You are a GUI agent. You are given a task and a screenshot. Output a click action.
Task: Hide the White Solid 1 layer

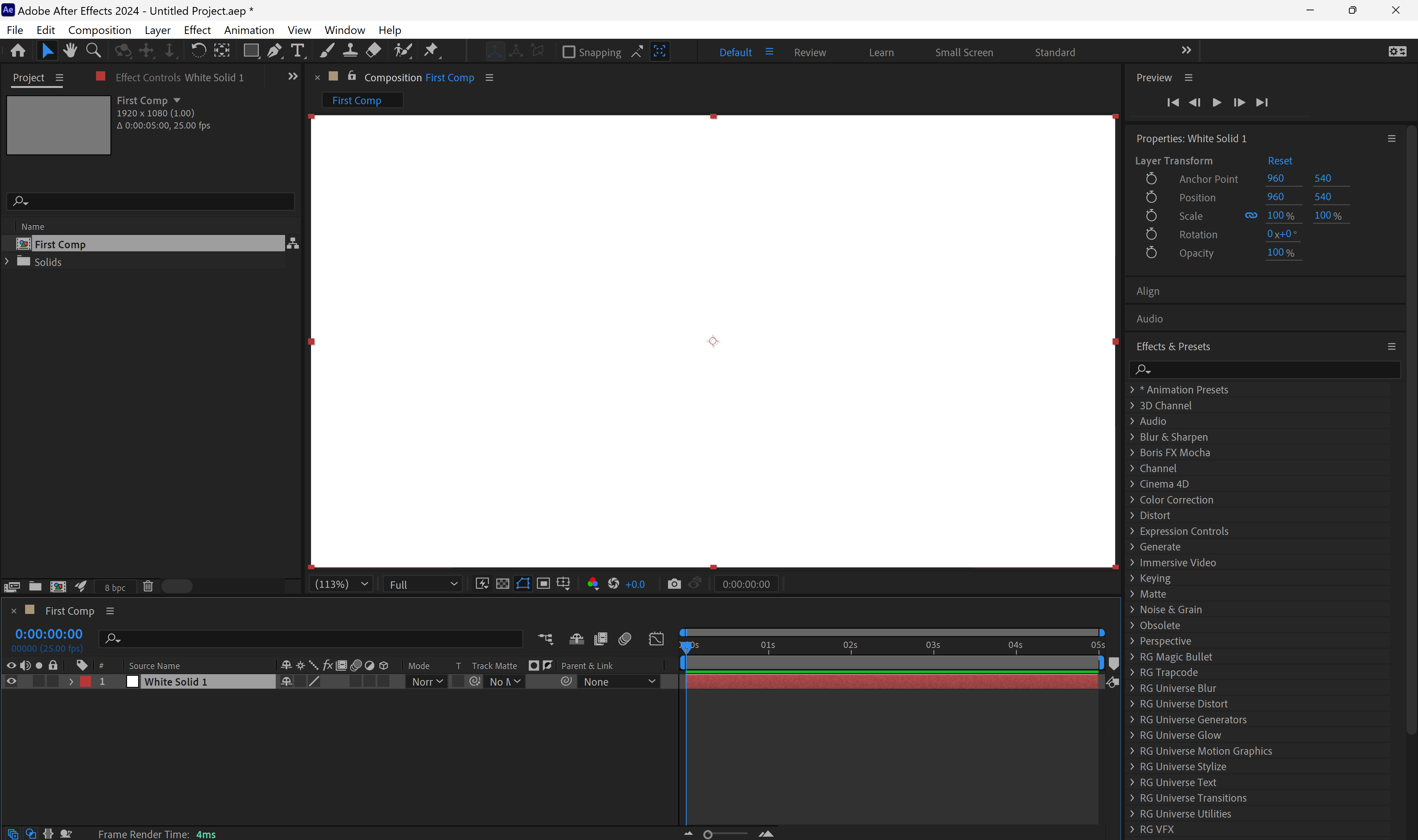pyautogui.click(x=11, y=682)
